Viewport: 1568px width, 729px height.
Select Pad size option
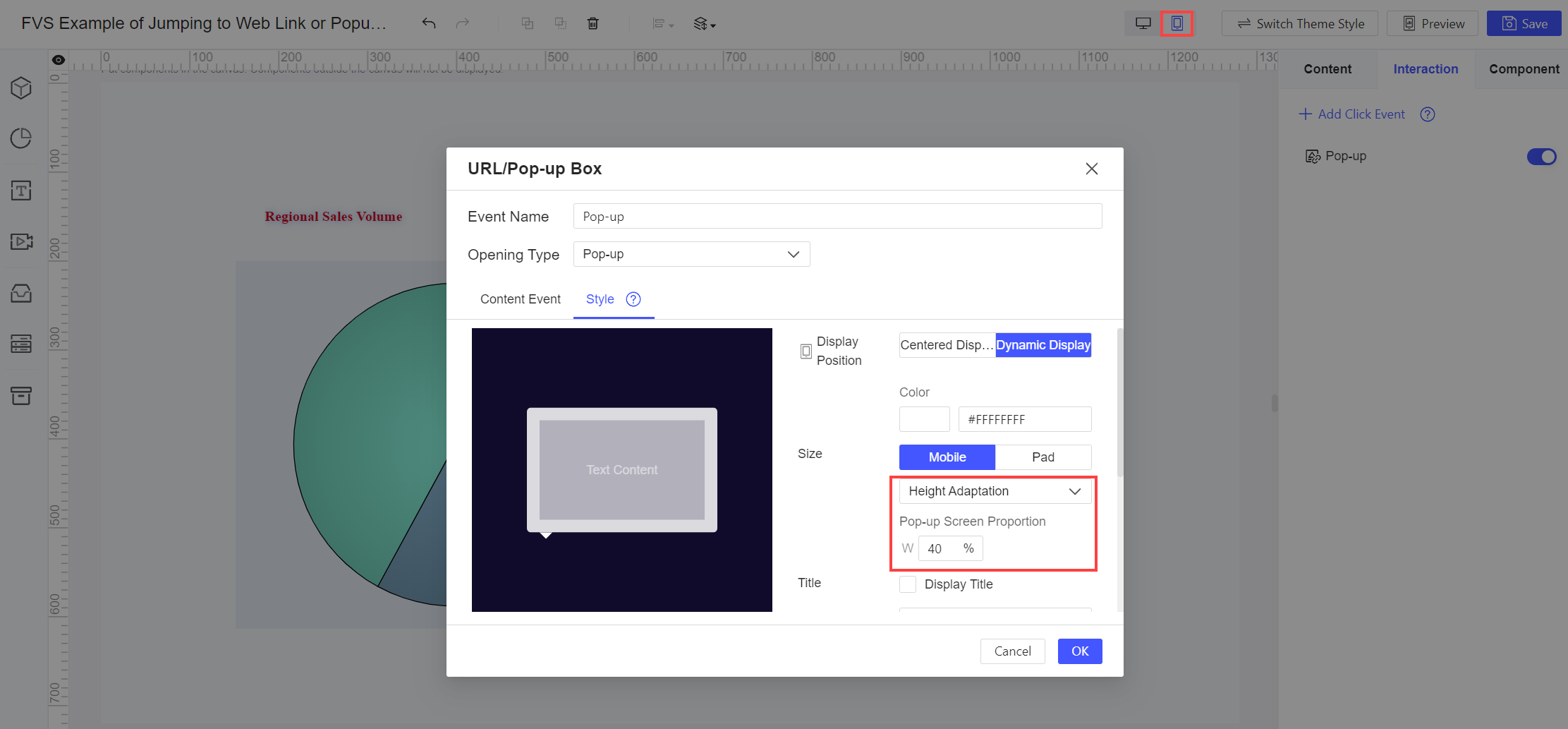1043,457
